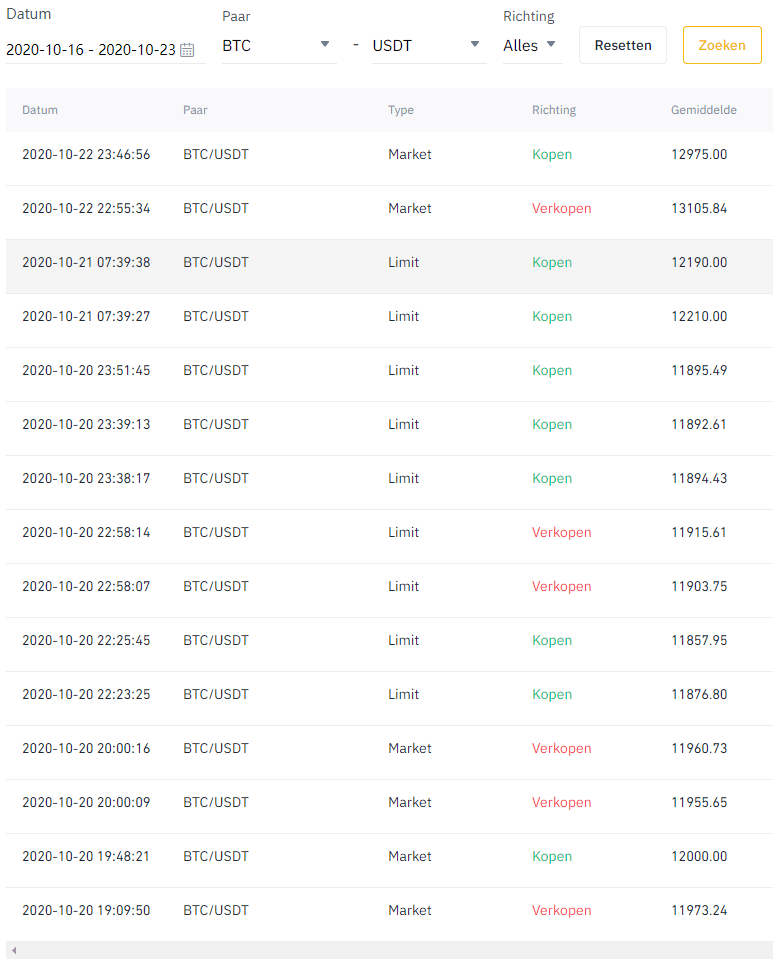This screenshot has width=773, height=969.
Task: Expand the Richting 'Alles' dropdown
Action: [531, 46]
